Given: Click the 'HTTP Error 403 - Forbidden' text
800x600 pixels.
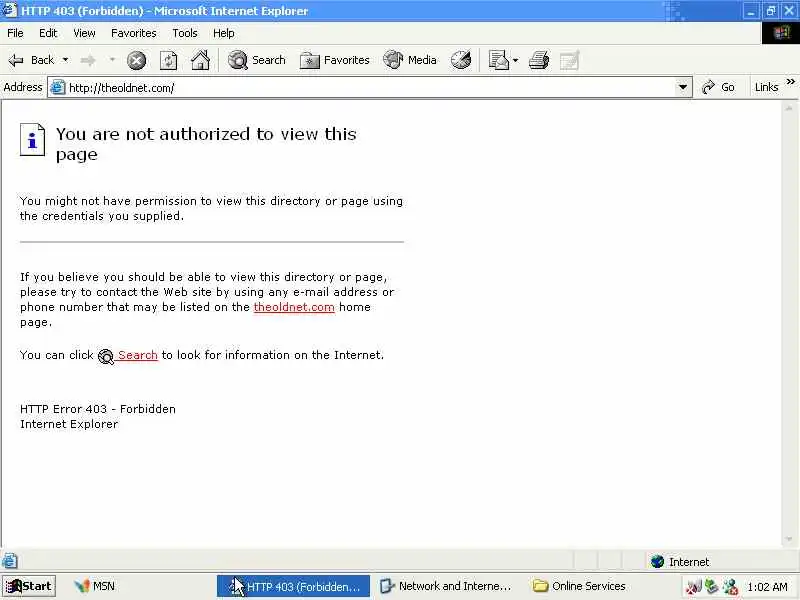Looking at the screenshot, I should point(98,409).
